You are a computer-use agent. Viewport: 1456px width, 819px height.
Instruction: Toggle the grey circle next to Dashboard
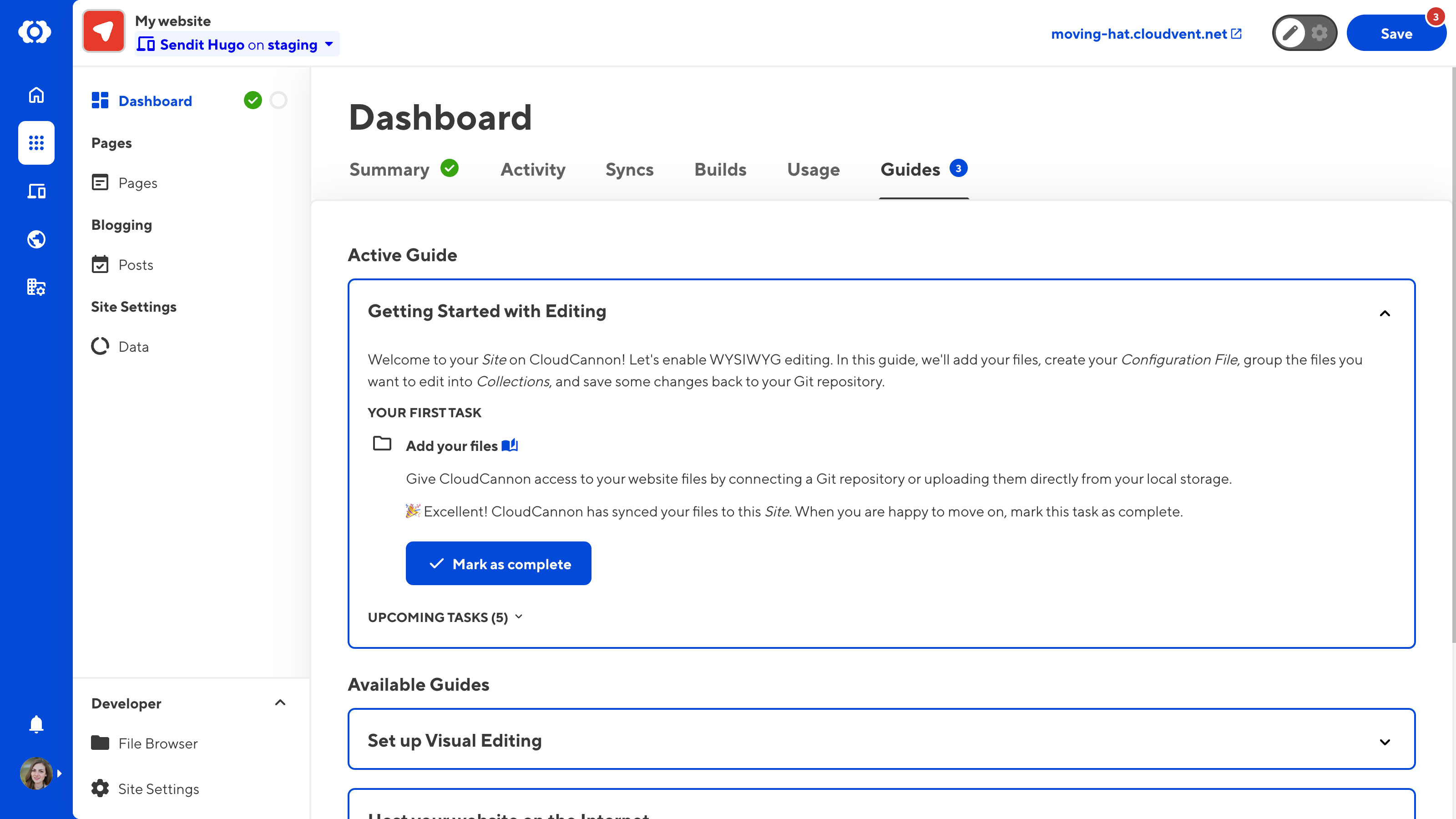279,100
